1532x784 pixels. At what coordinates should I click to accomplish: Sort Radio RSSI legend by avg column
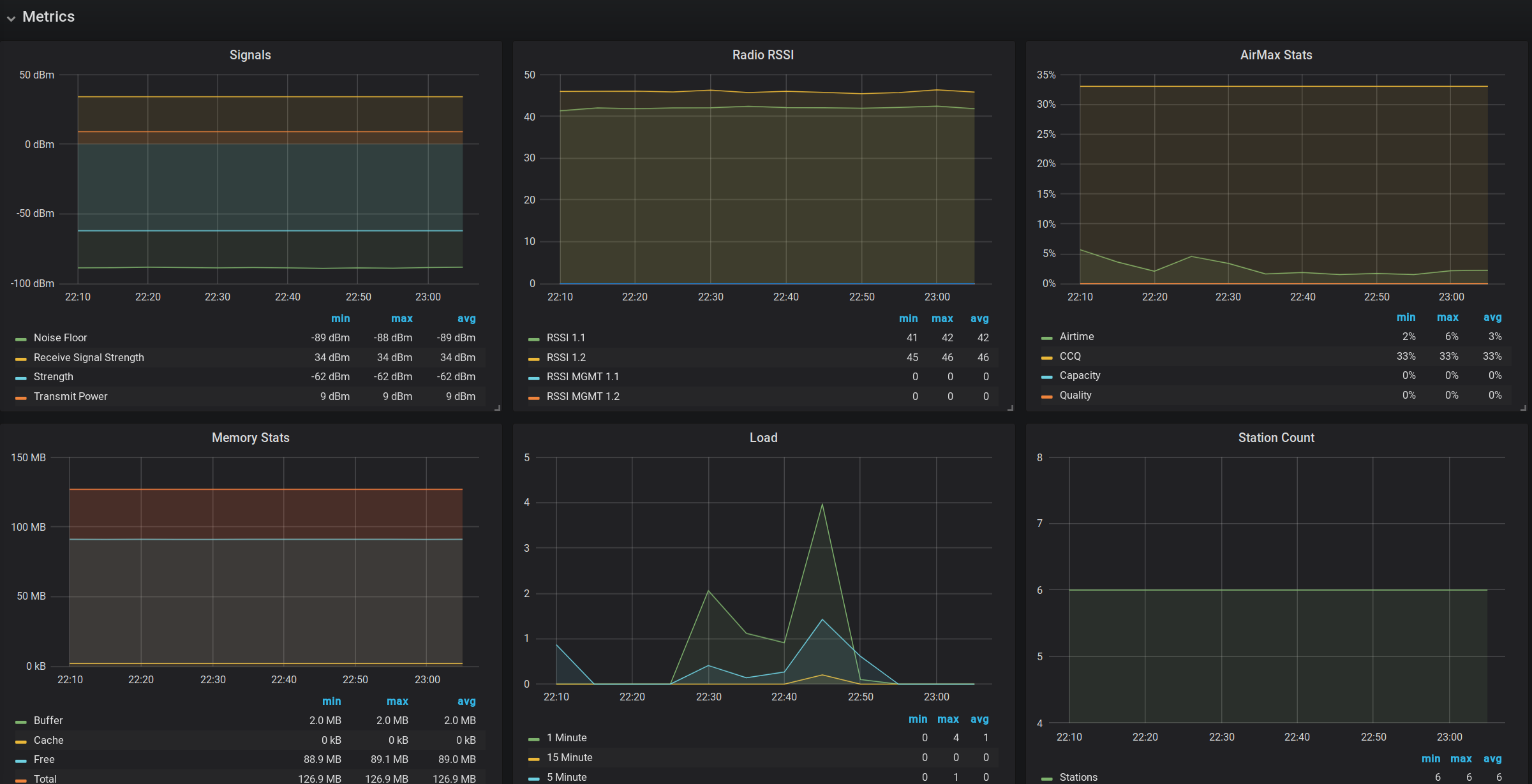click(979, 318)
